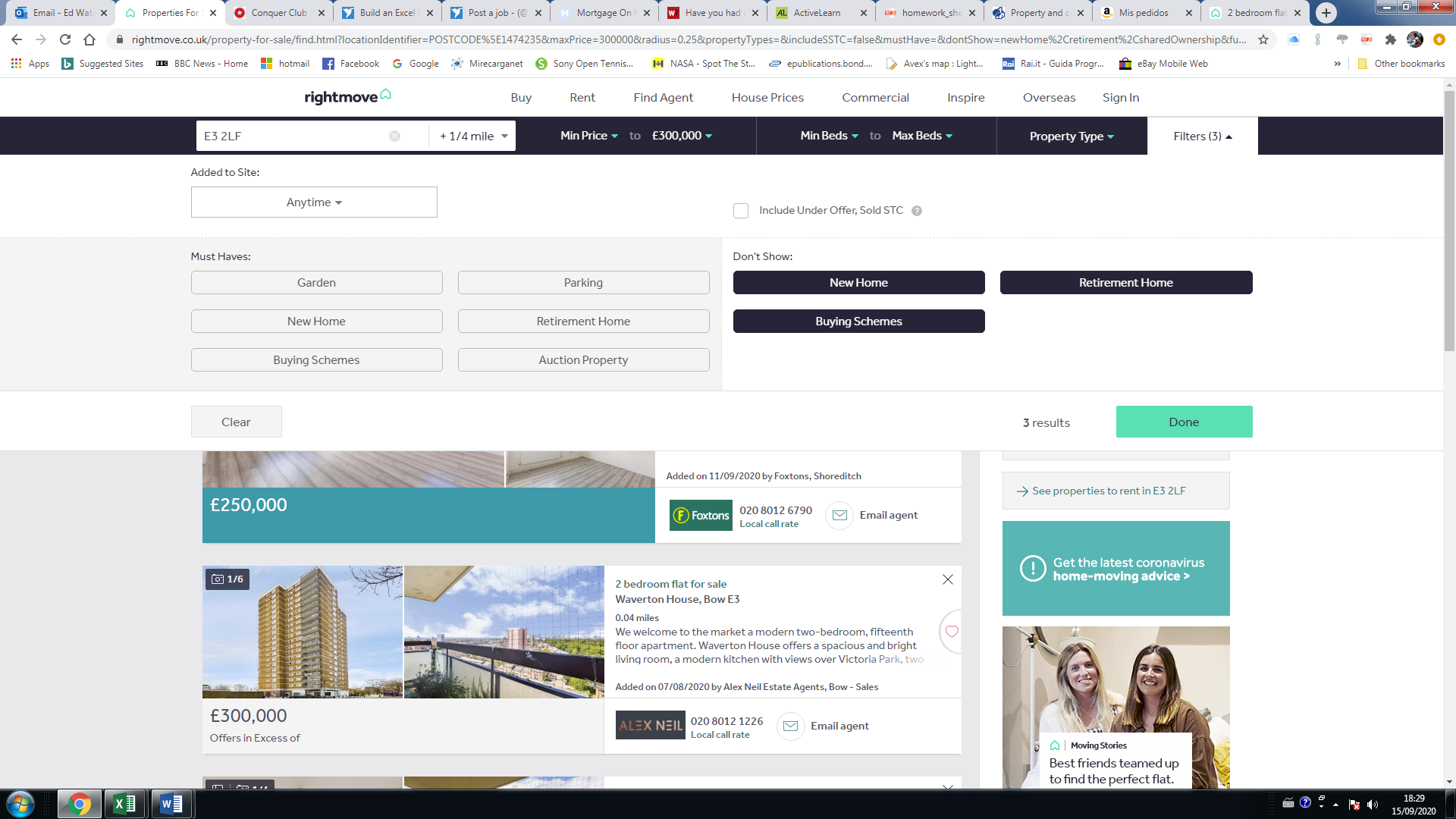Toggle Retirement Home must-have filter
This screenshot has height=819, width=1456.
tap(583, 321)
